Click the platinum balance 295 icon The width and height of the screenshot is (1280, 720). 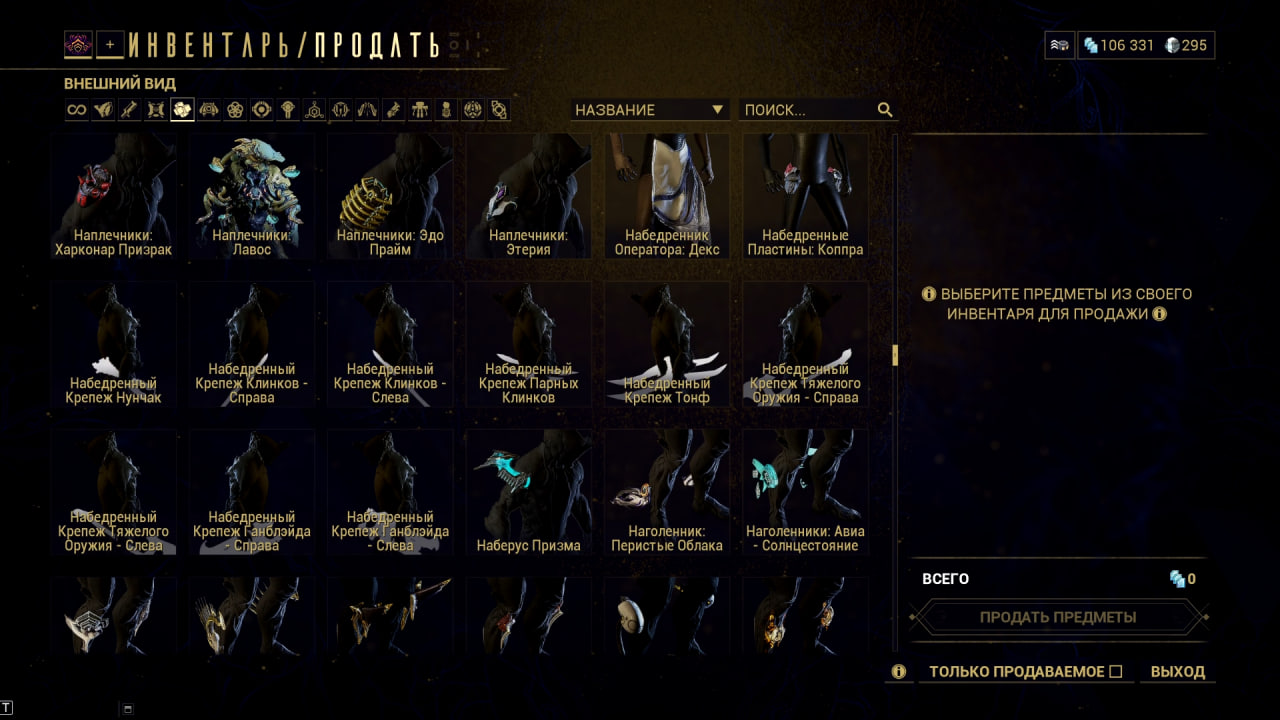coord(1173,45)
